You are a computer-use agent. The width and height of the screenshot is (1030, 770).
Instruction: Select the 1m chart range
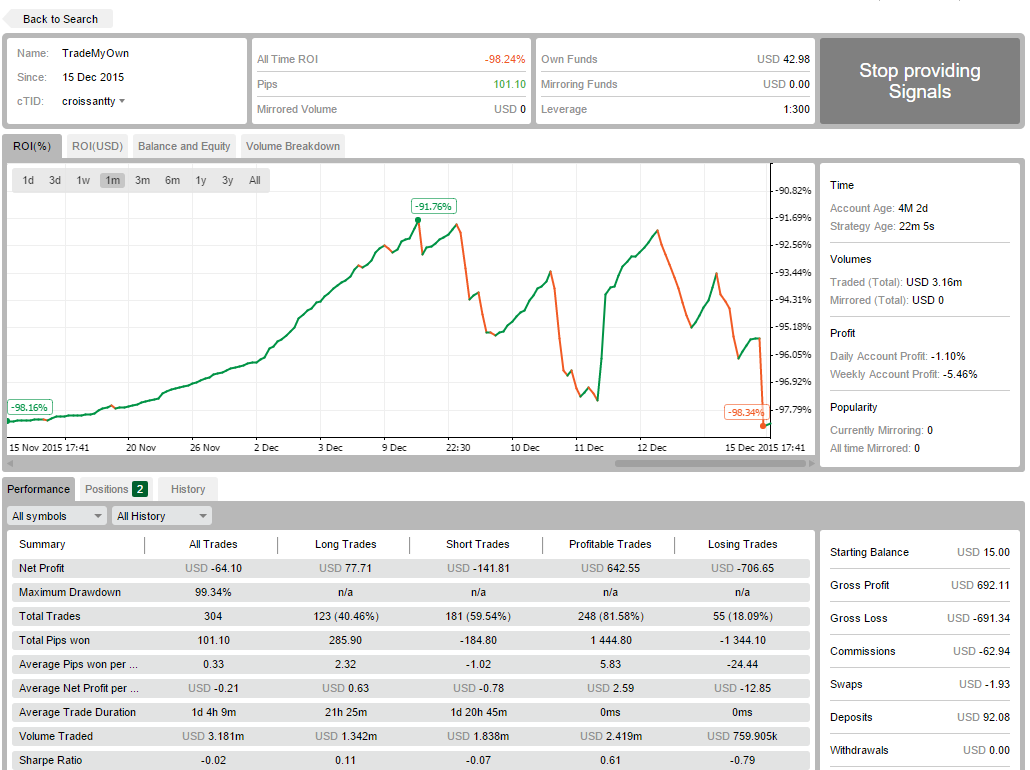112,180
